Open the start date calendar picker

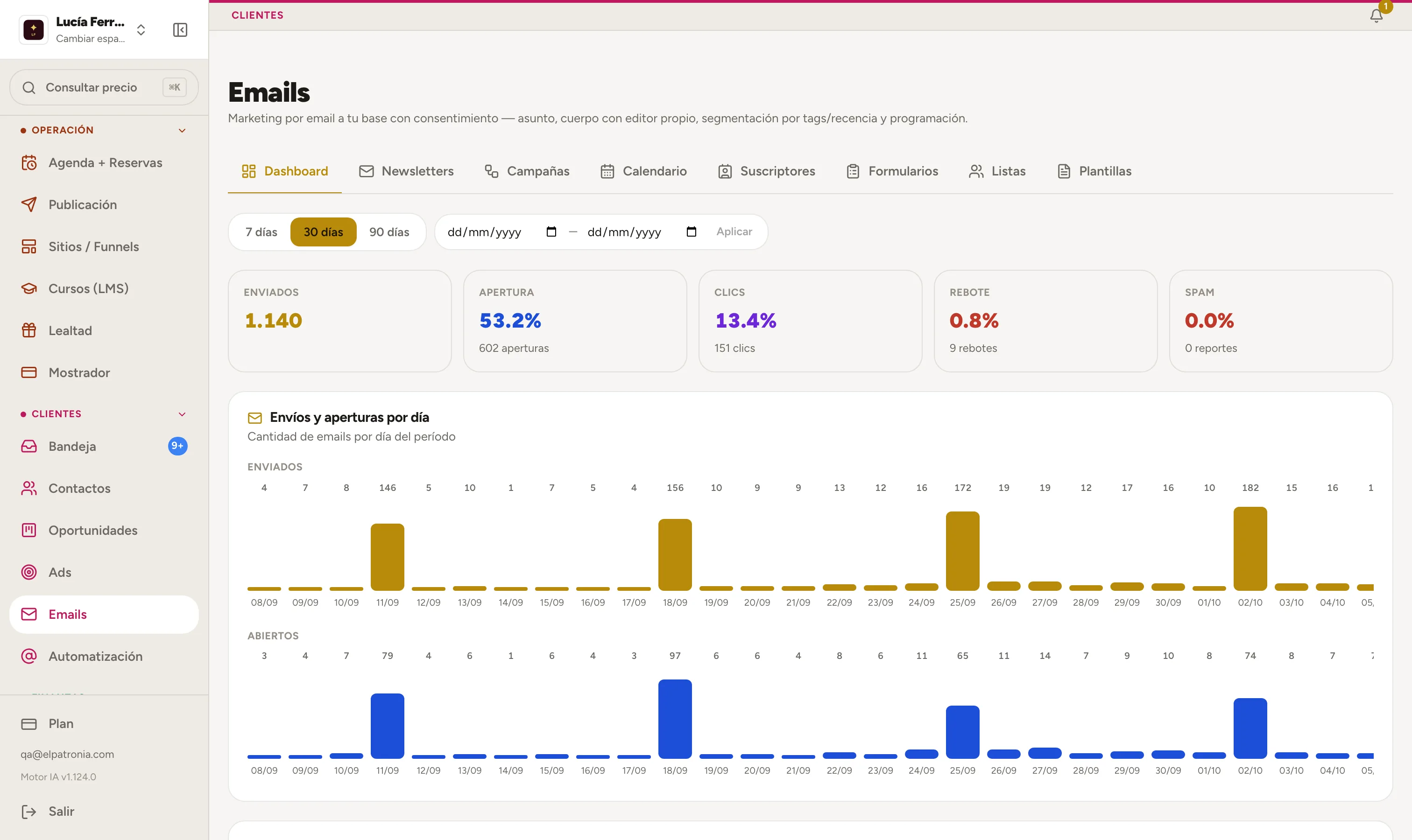pyautogui.click(x=551, y=231)
